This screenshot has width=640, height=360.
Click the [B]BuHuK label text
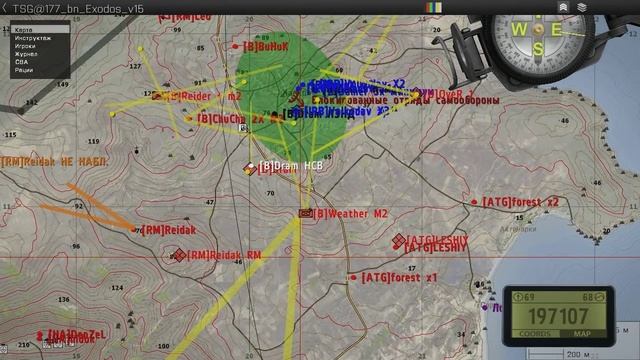point(266,47)
